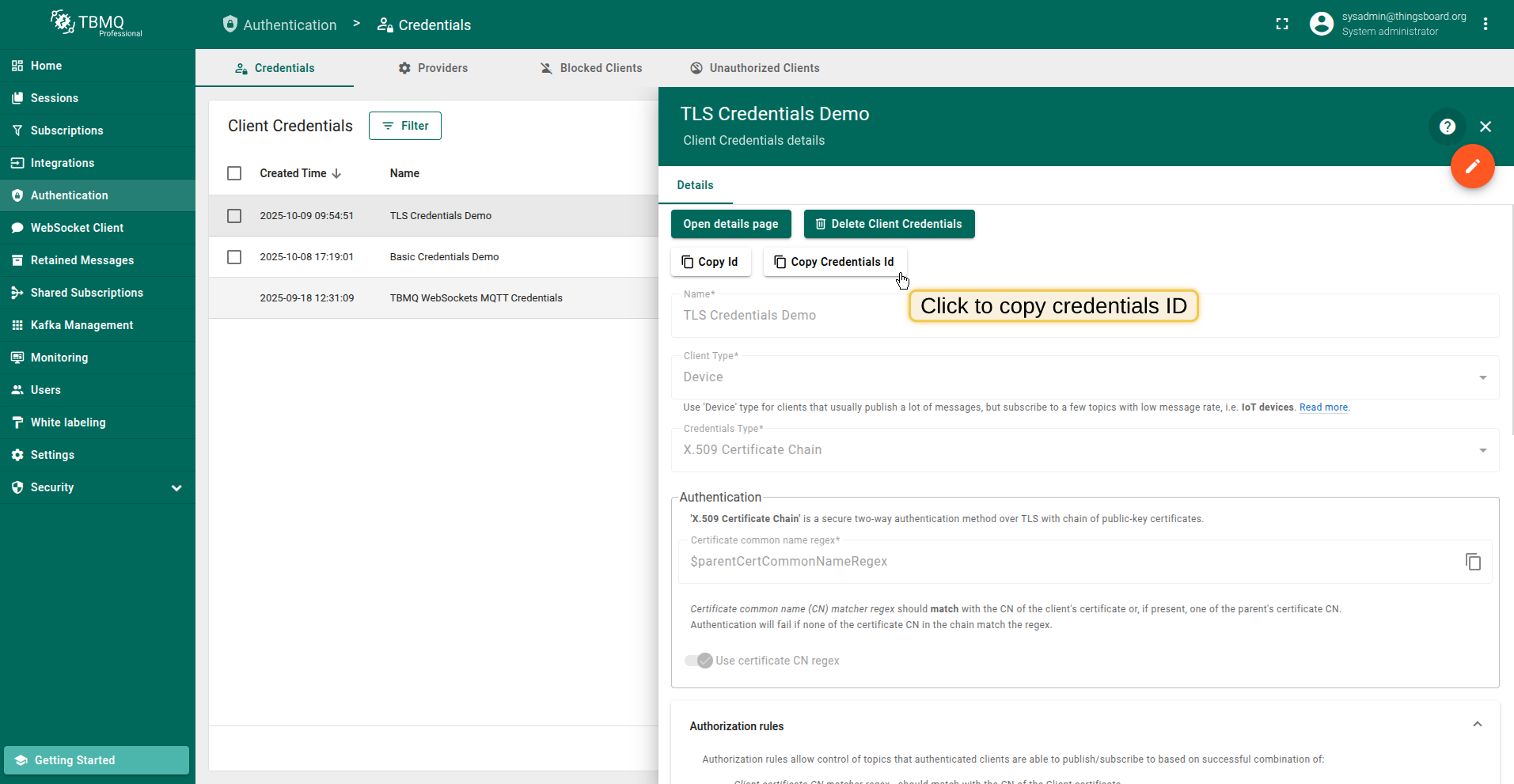Check the TLS Credentials Demo row checkbox

click(234, 216)
